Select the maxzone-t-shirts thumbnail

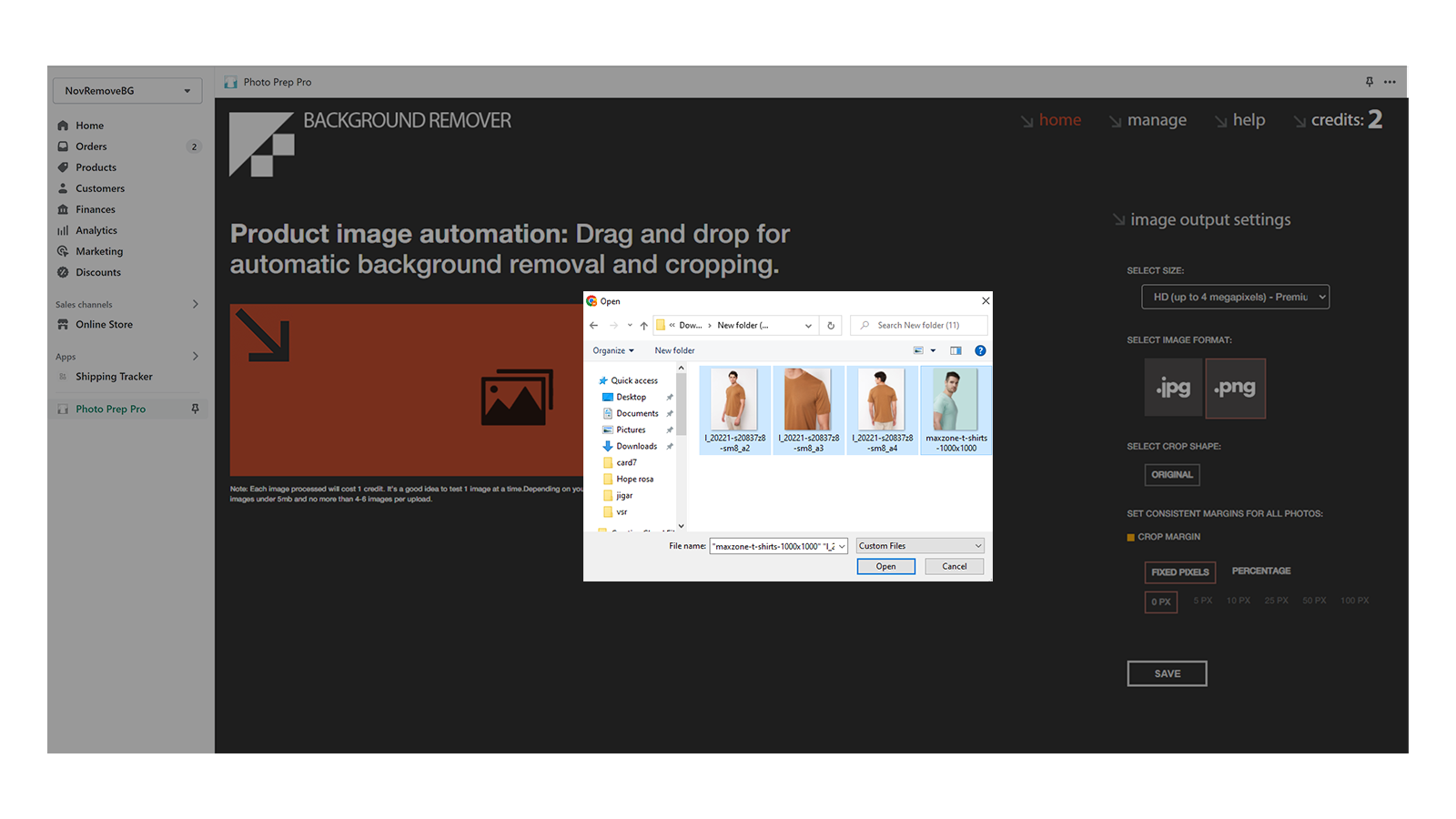coord(955,409)
